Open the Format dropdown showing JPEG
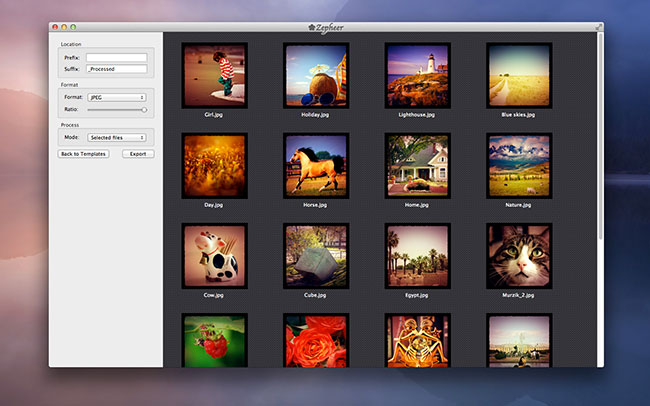 (116, 97)
